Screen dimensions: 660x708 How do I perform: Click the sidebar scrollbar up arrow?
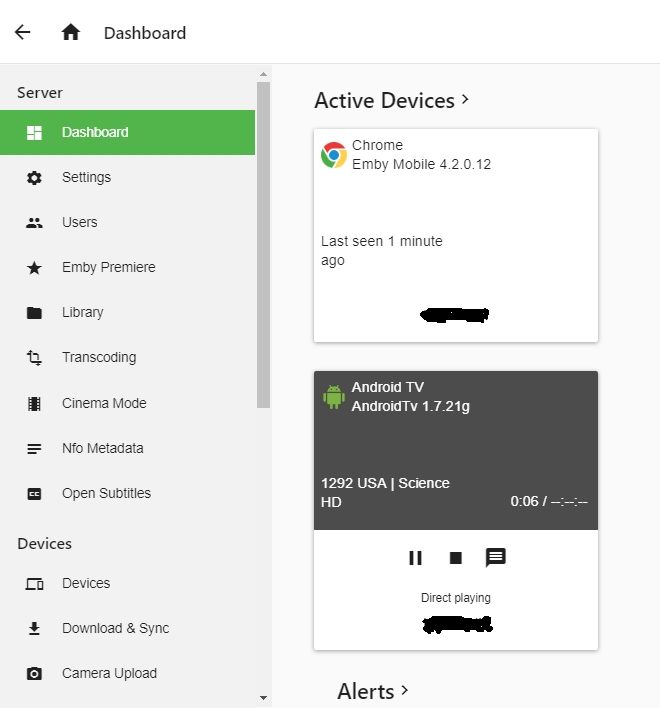click(264, 74)
